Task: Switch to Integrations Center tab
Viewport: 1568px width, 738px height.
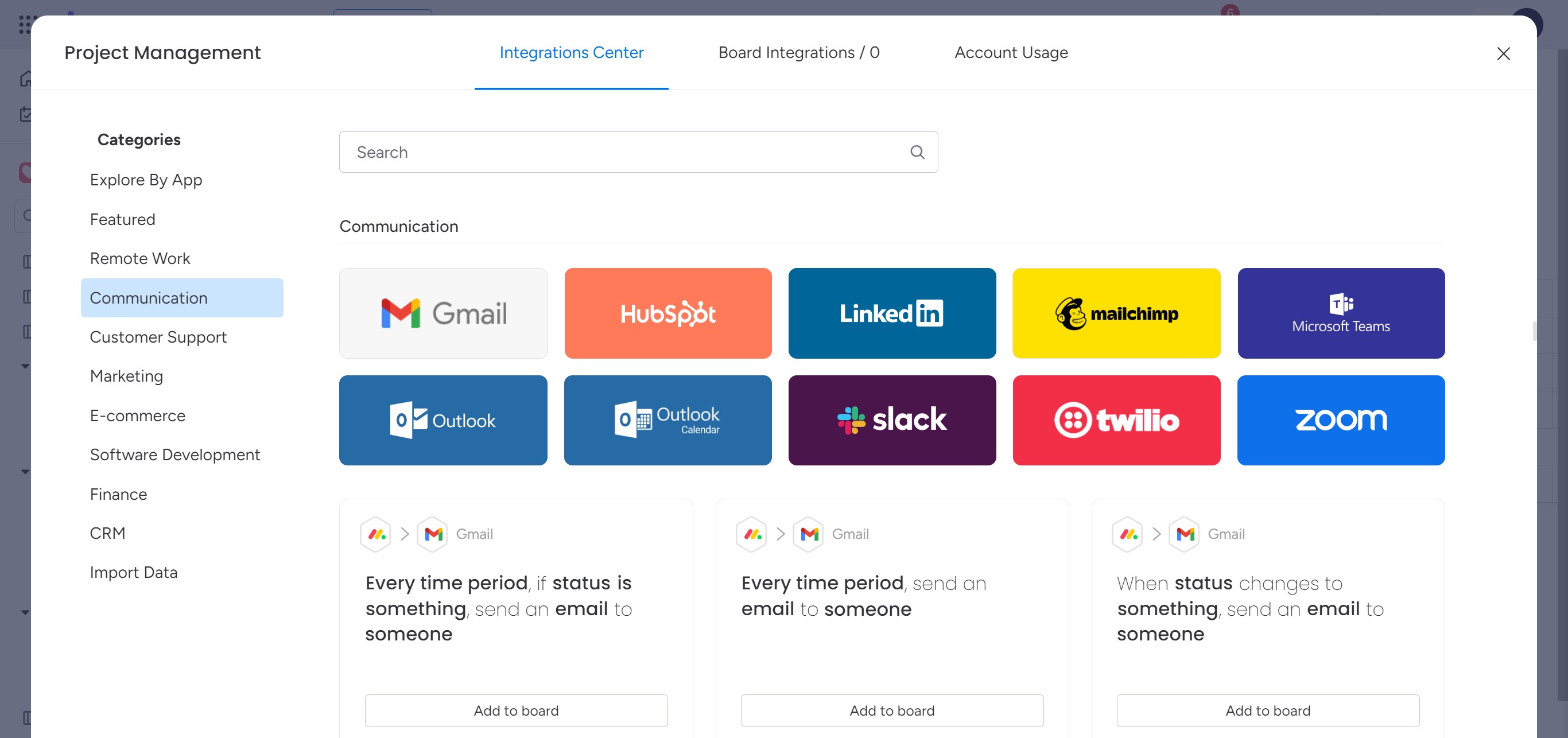Action: [571, 52]
